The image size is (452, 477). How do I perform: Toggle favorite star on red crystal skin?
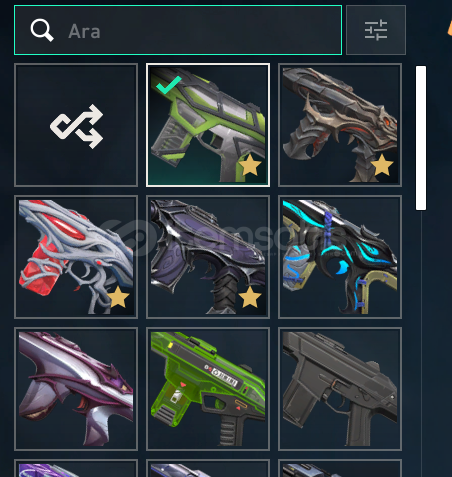[118, 297]
